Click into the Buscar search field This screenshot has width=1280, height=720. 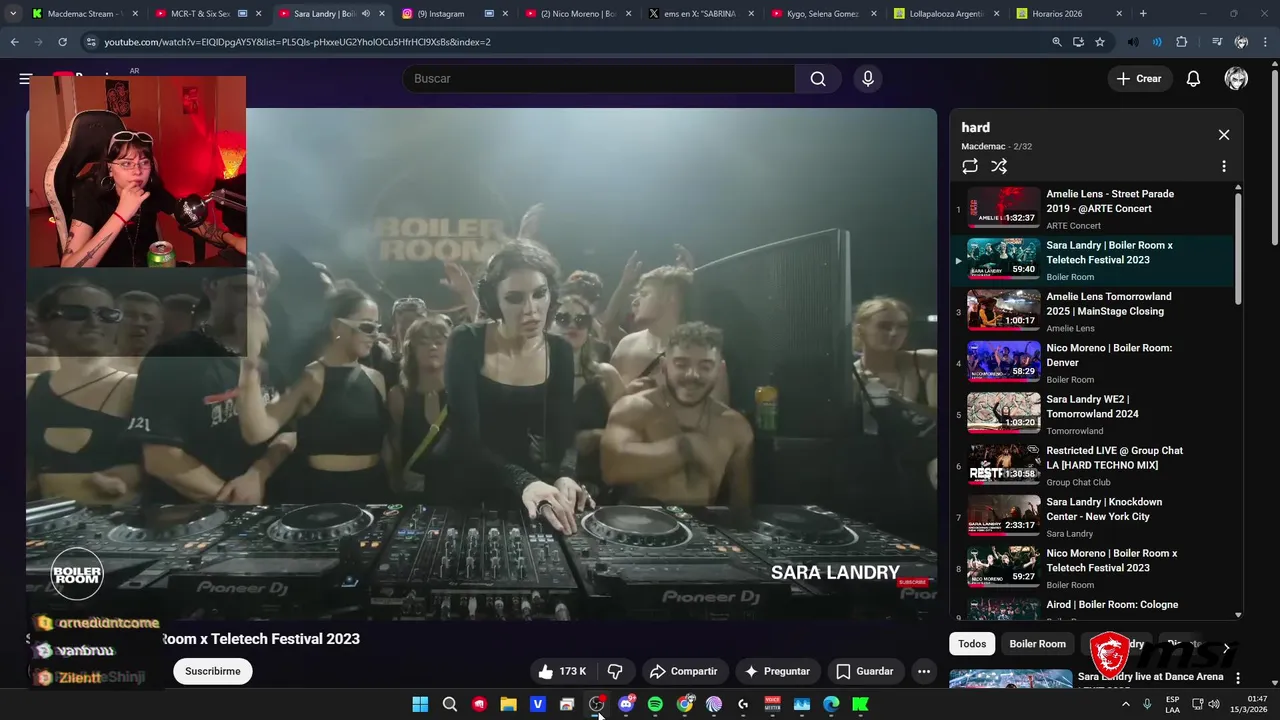(599, 79)
